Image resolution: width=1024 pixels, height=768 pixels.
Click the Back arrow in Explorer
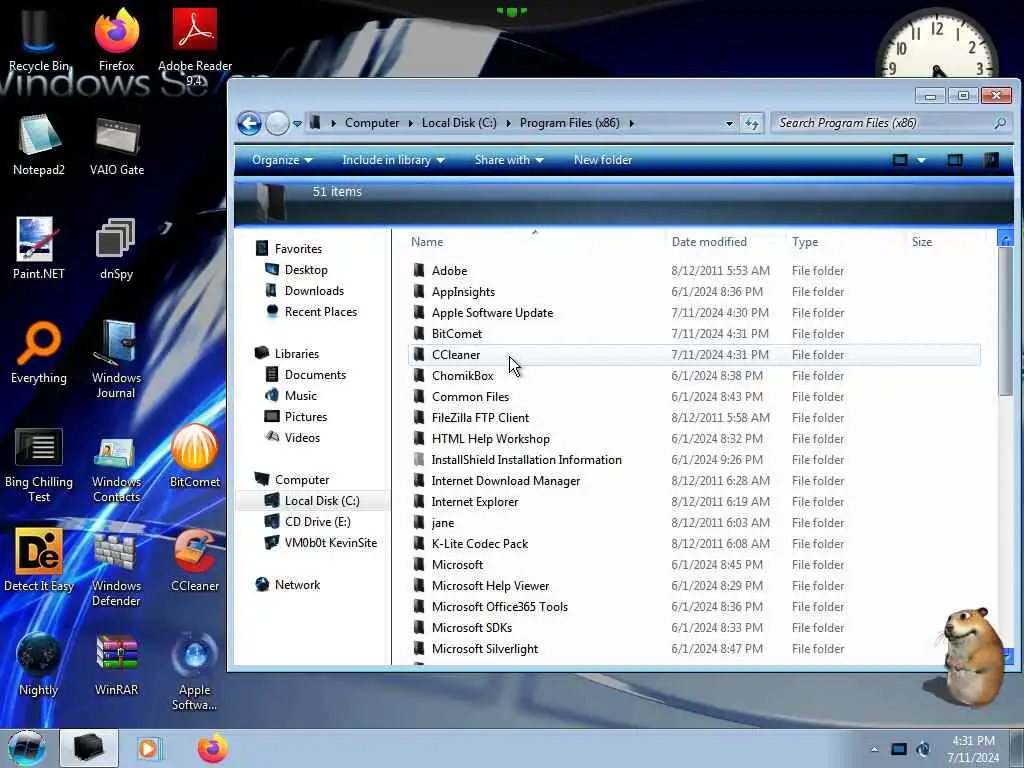pyautogui.click(x=249, y=123)
